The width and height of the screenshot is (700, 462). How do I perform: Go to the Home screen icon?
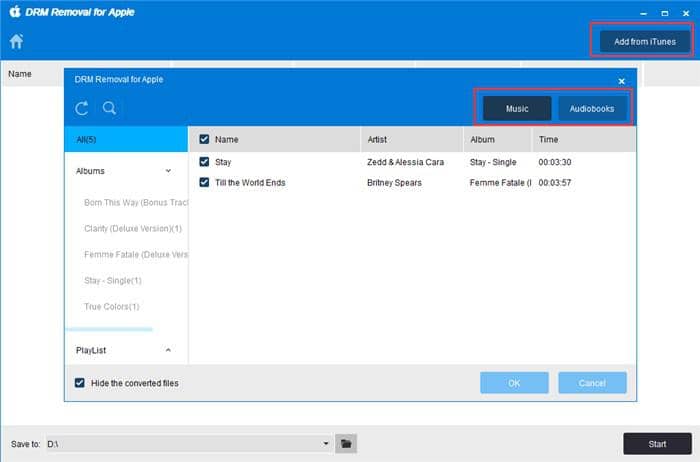17,41
